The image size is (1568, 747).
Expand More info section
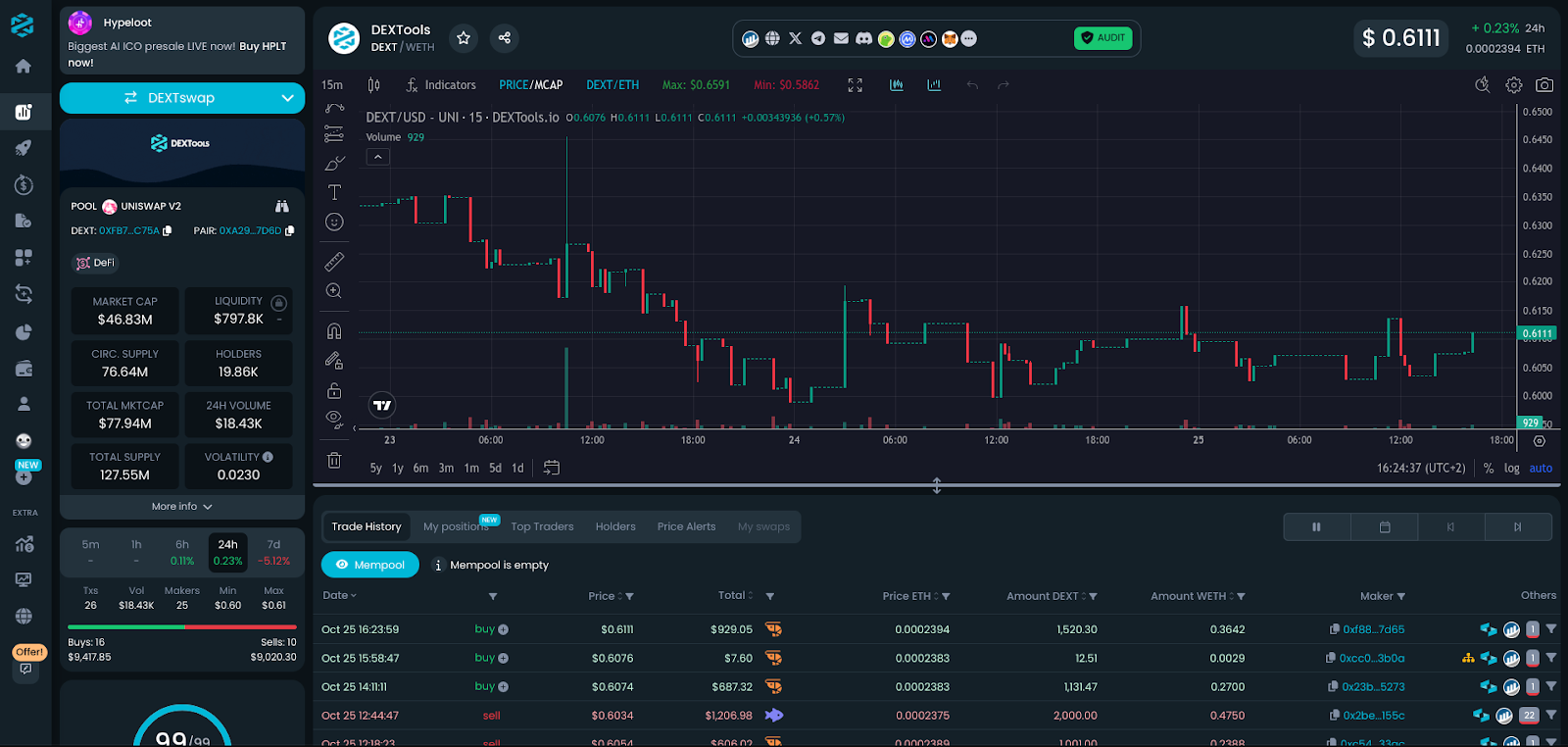coord(182,507)
